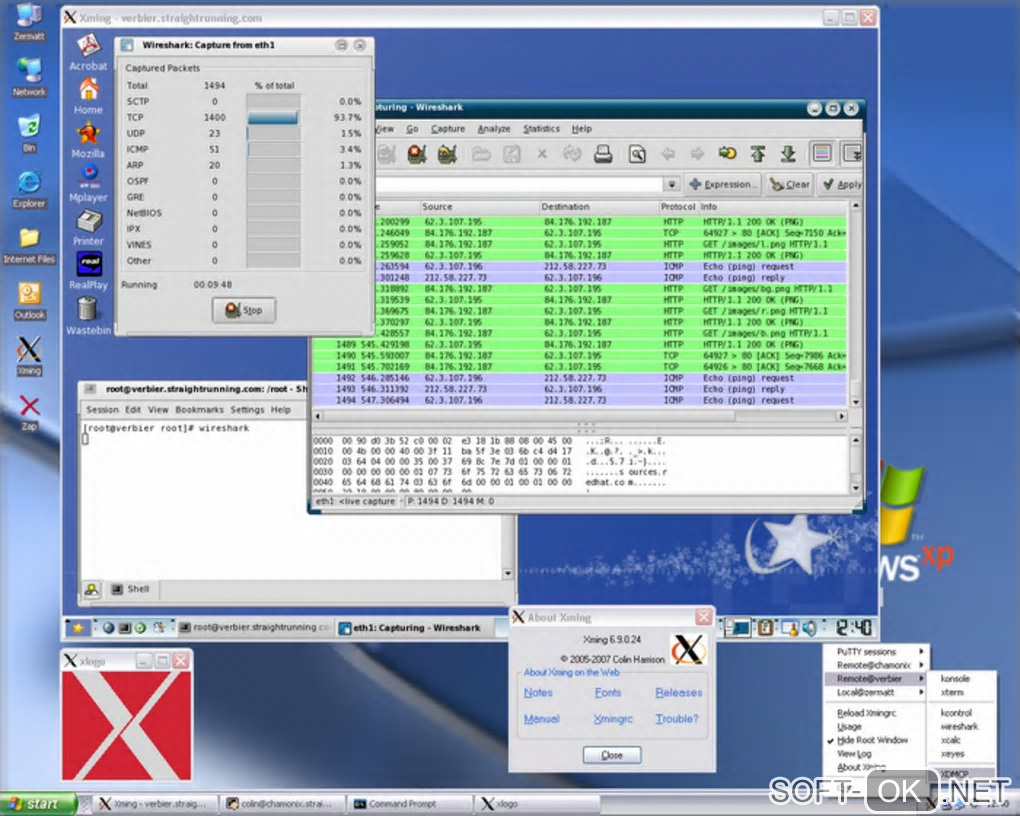Expand the Local@zermatt submenu
The height and width of the screenshot is (816, 1020).
[875, 692]
